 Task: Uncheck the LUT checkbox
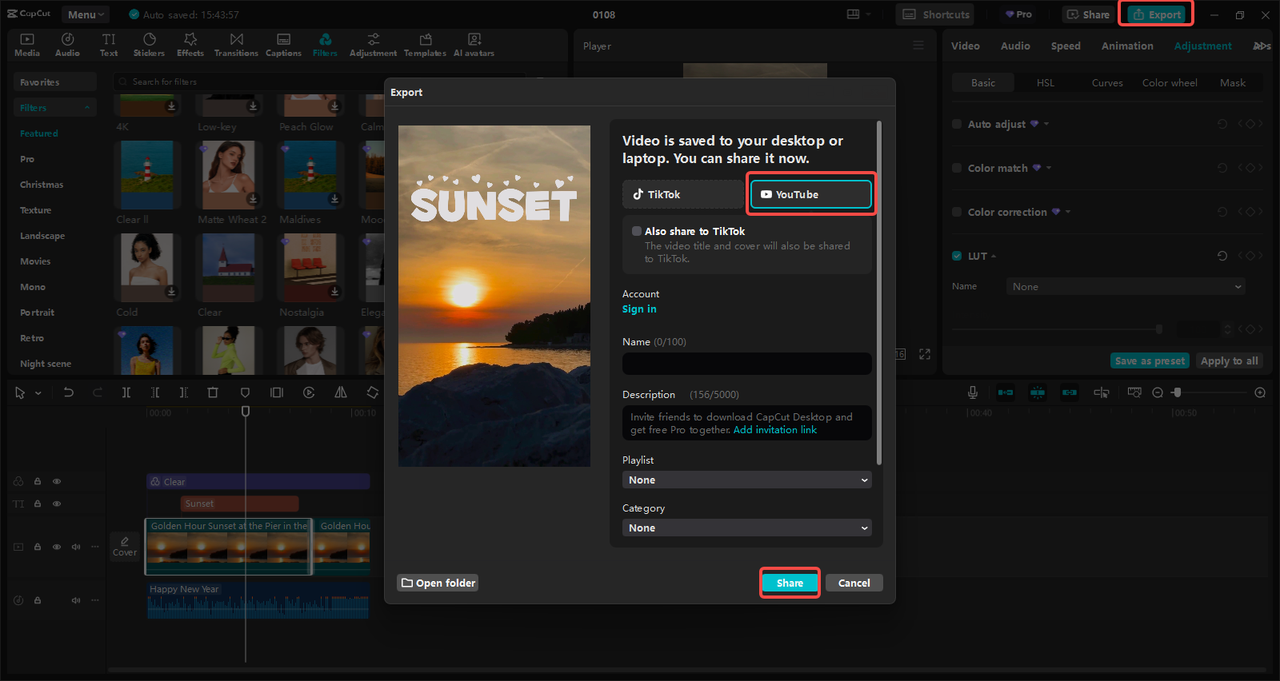click(x=957, y=256)
